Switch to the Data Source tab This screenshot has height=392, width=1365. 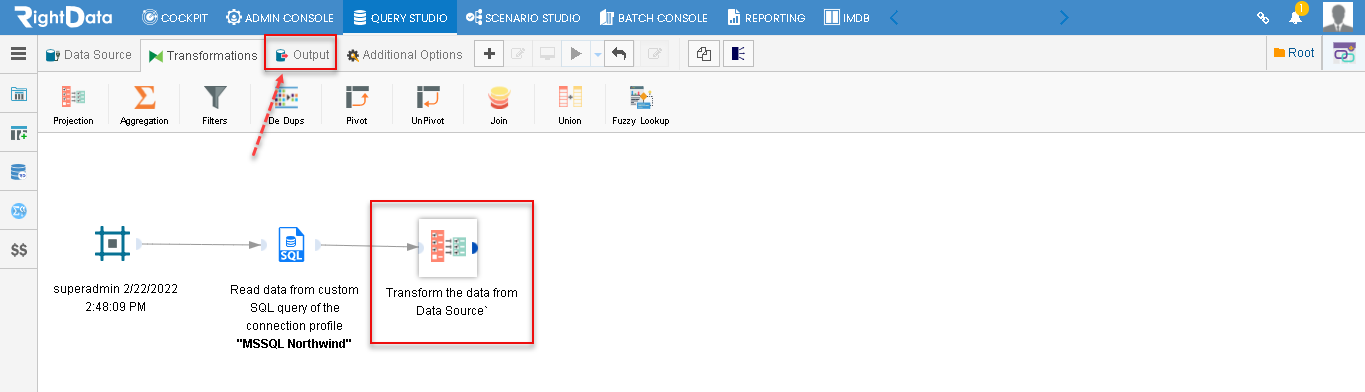click(x=89, y=55)
